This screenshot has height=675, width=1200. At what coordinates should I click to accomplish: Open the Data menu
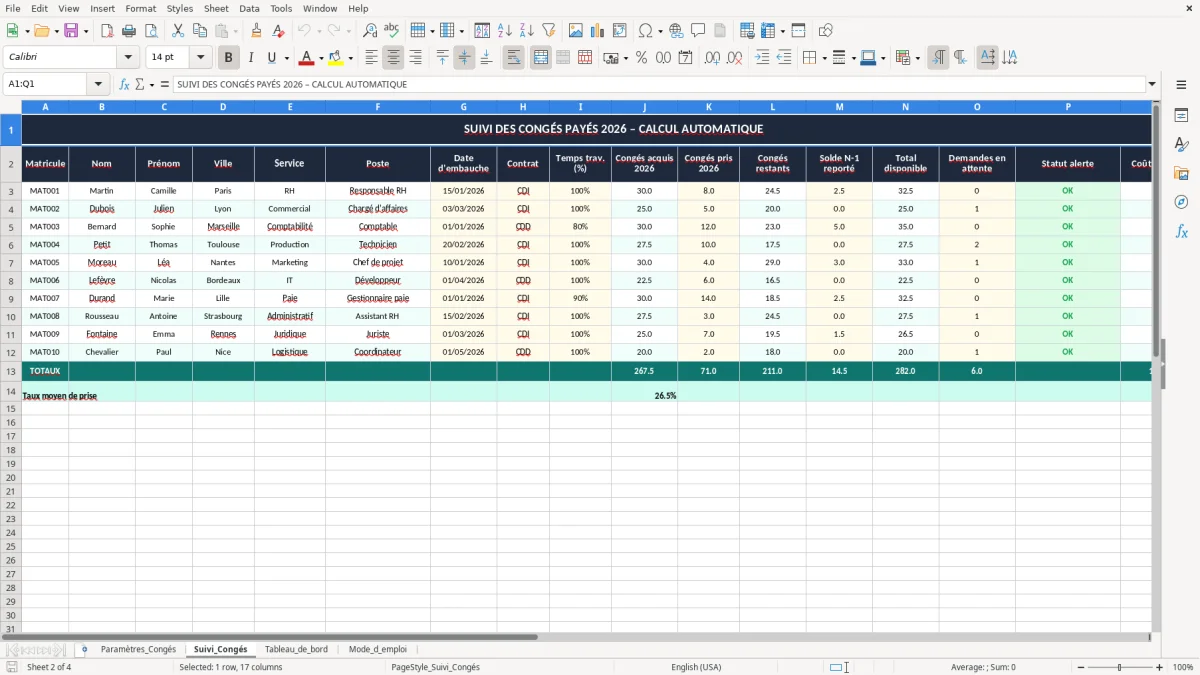tap(249, 8)
